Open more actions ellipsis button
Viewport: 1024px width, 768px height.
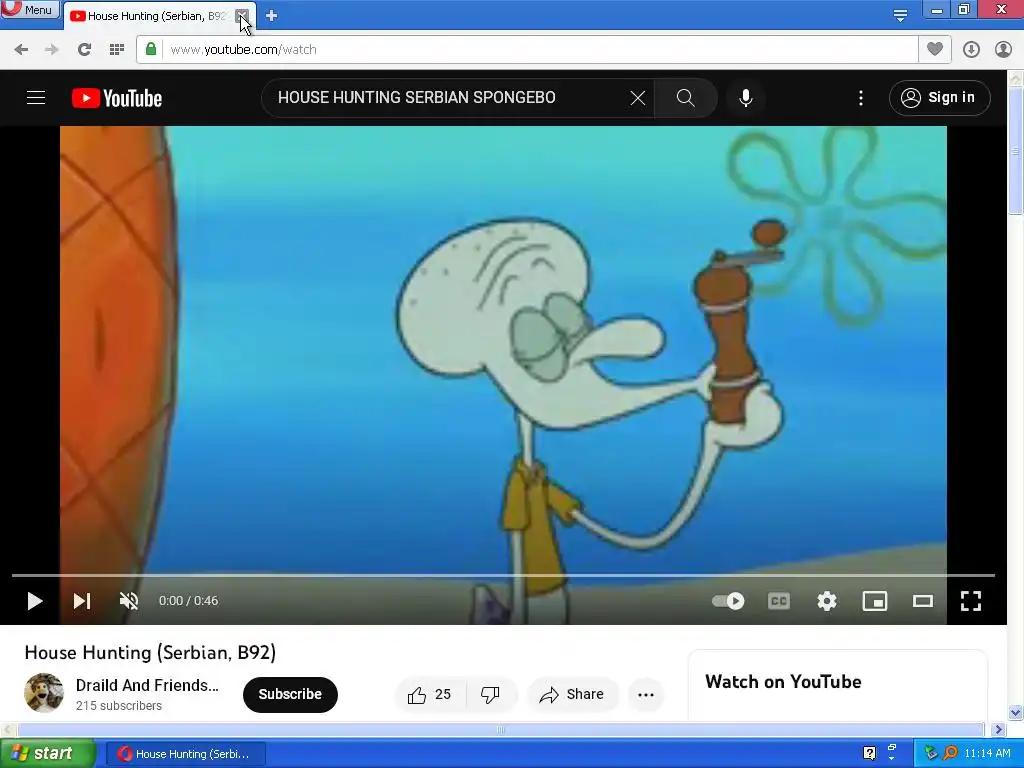click(646, 695)
